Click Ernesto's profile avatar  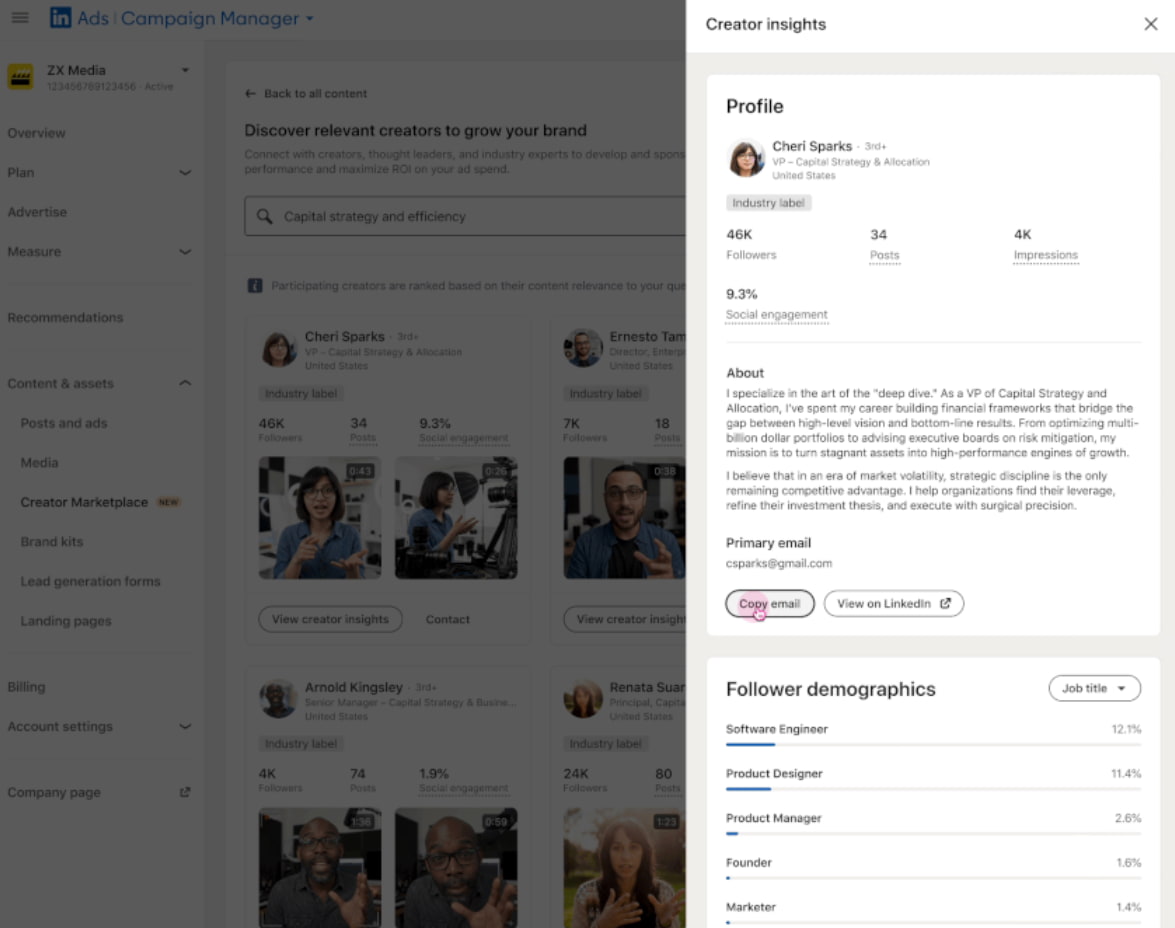[583, 348]
